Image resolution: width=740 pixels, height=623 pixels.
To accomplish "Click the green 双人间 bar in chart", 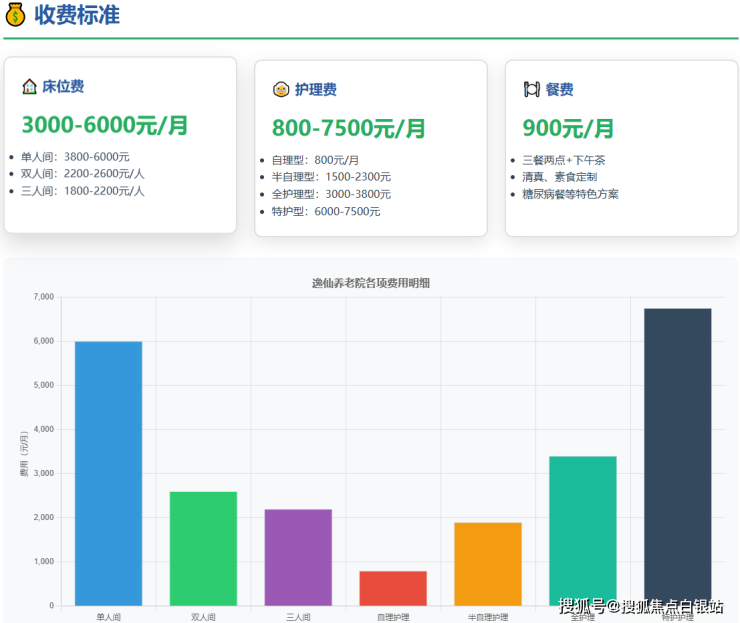I will pos(203,548).
